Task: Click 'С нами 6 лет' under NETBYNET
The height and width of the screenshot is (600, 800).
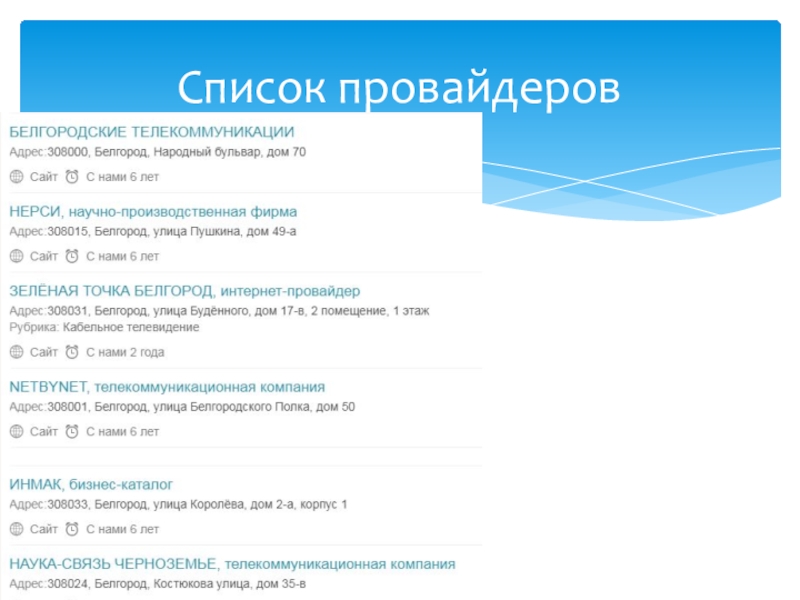Action: [x=122, y=432]
